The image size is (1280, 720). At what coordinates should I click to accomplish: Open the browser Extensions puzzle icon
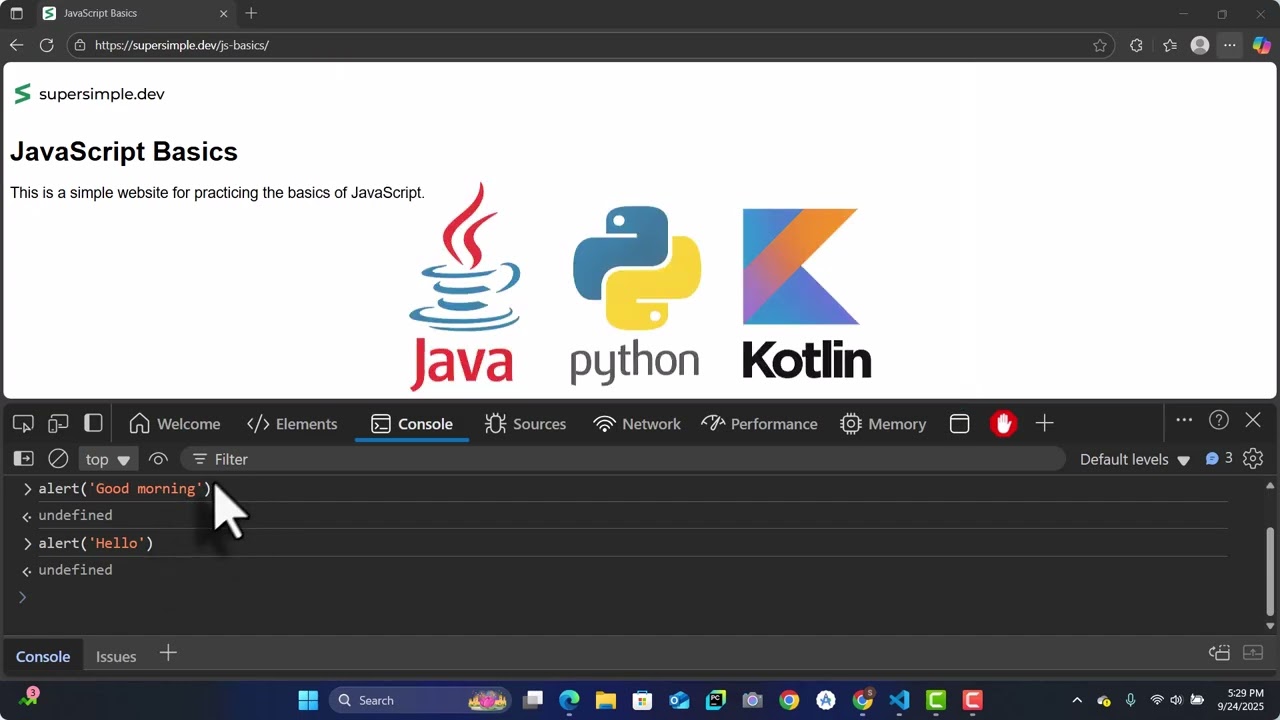click(1136, 45)
